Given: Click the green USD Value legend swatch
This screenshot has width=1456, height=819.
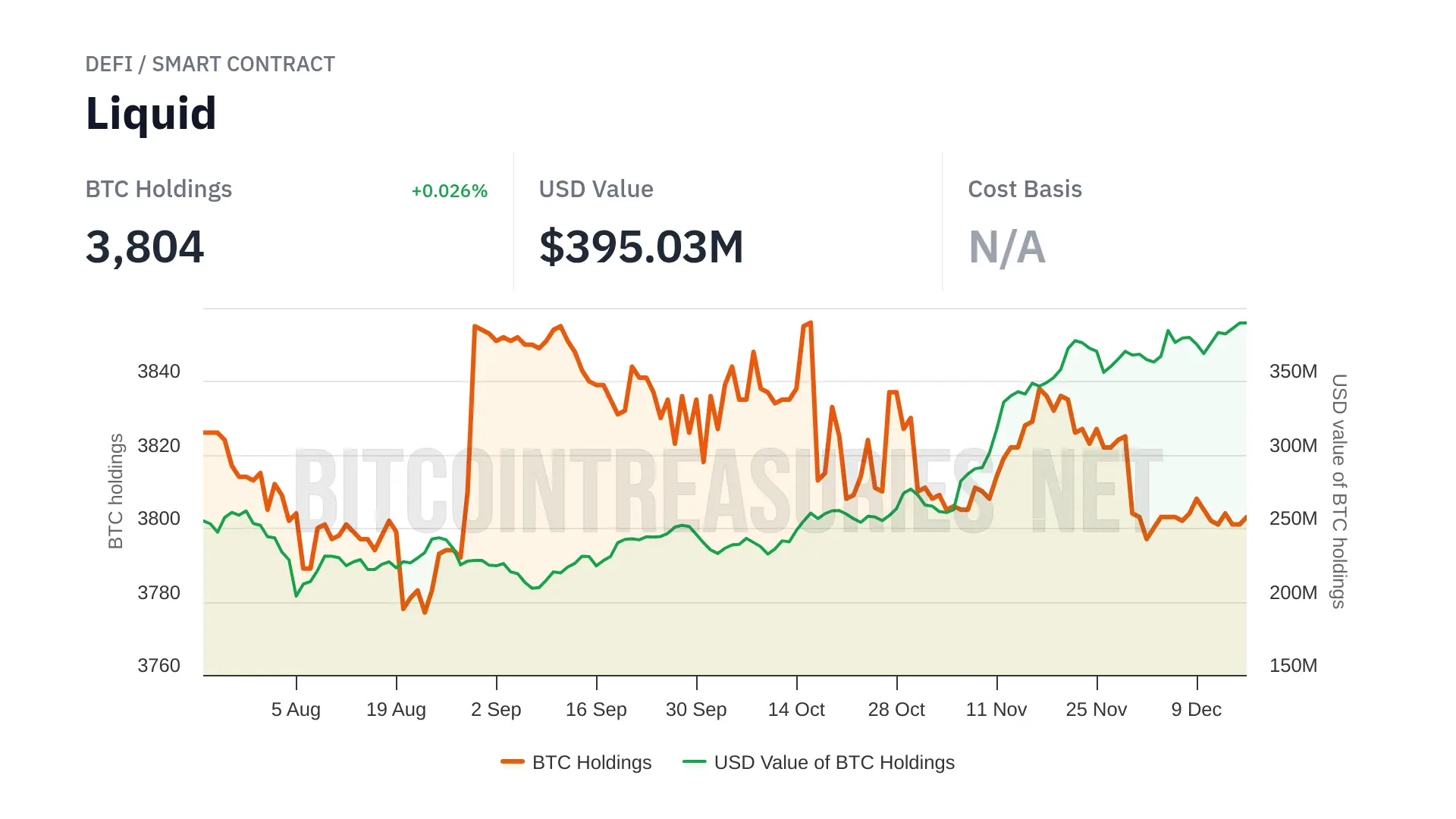Looking at the screenshot, I should 694,761.
